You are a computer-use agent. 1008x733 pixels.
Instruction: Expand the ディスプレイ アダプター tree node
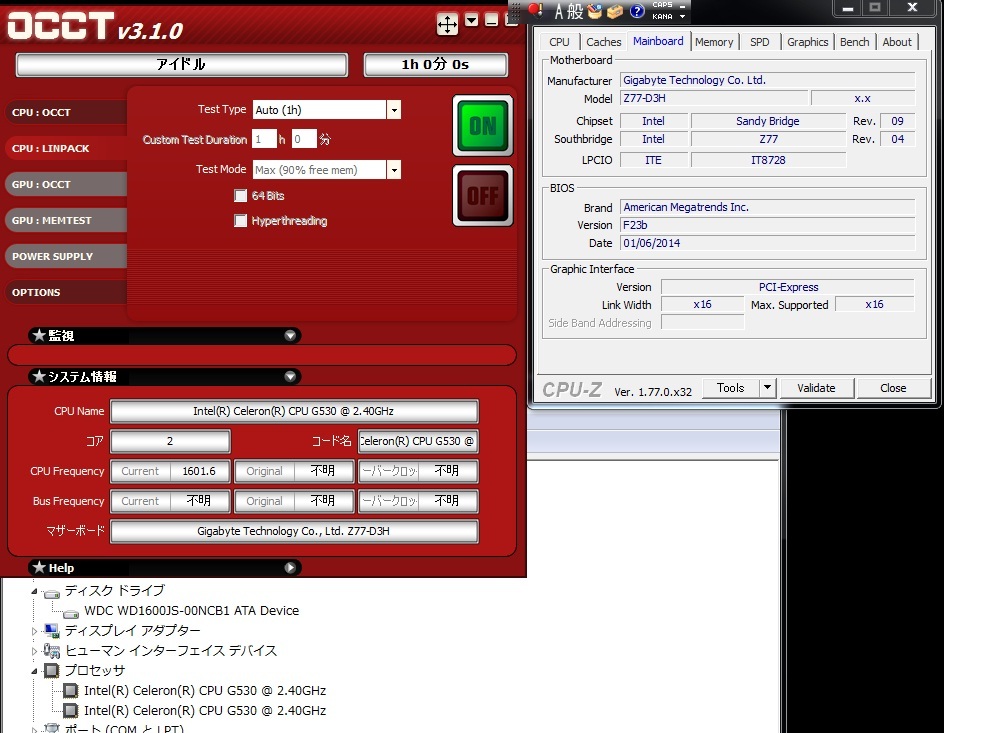point(36,631)
